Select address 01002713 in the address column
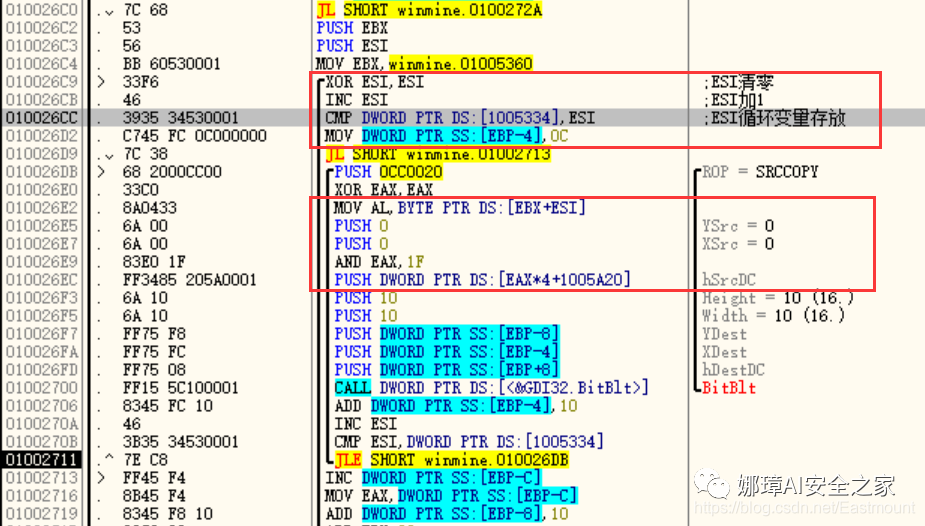The image size is (925, 526). click(42, 478)
